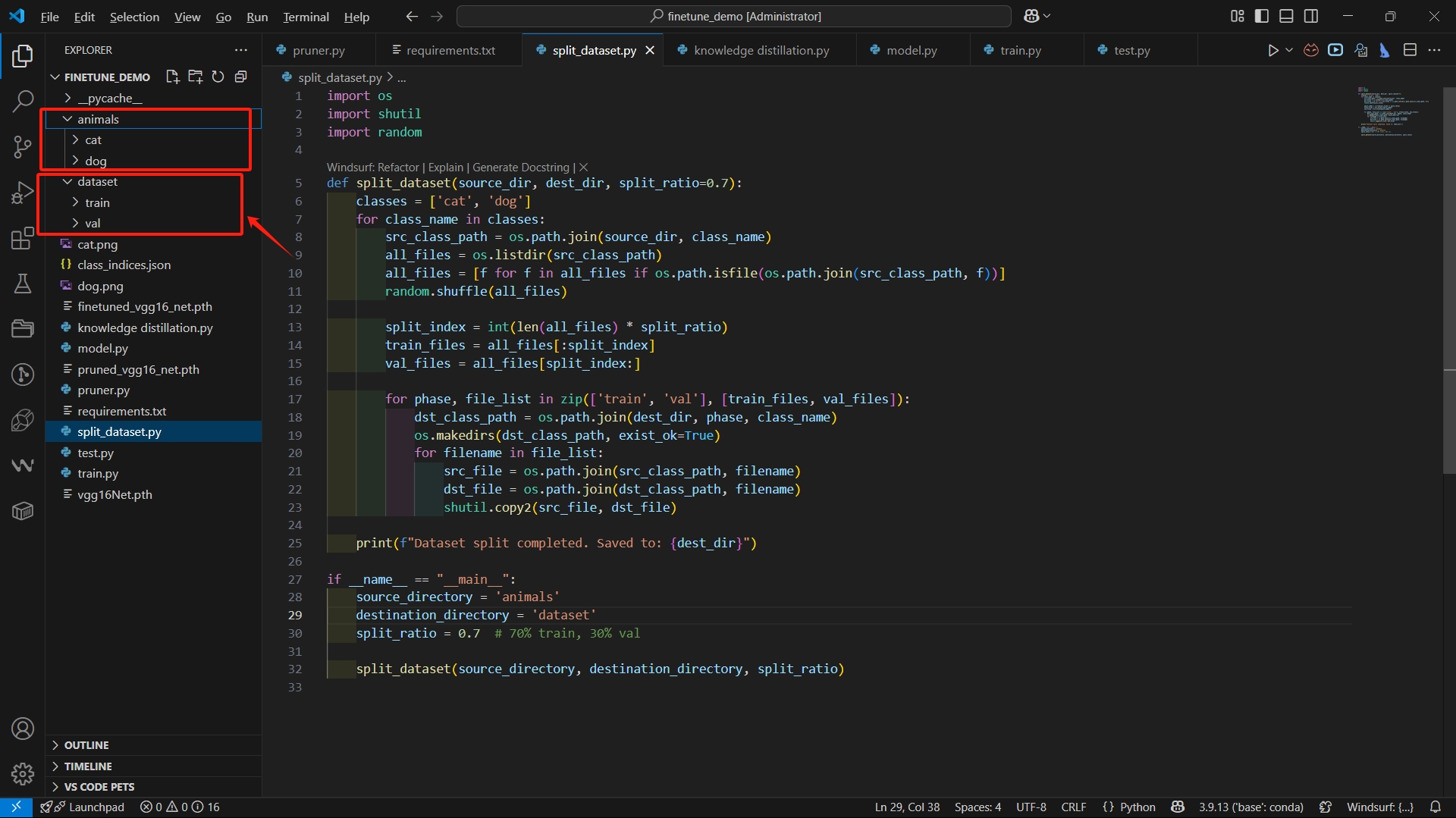Screen dimensions: 1456x818
Task: Expand the VS CODE PETS section
Action: [154, 787]
